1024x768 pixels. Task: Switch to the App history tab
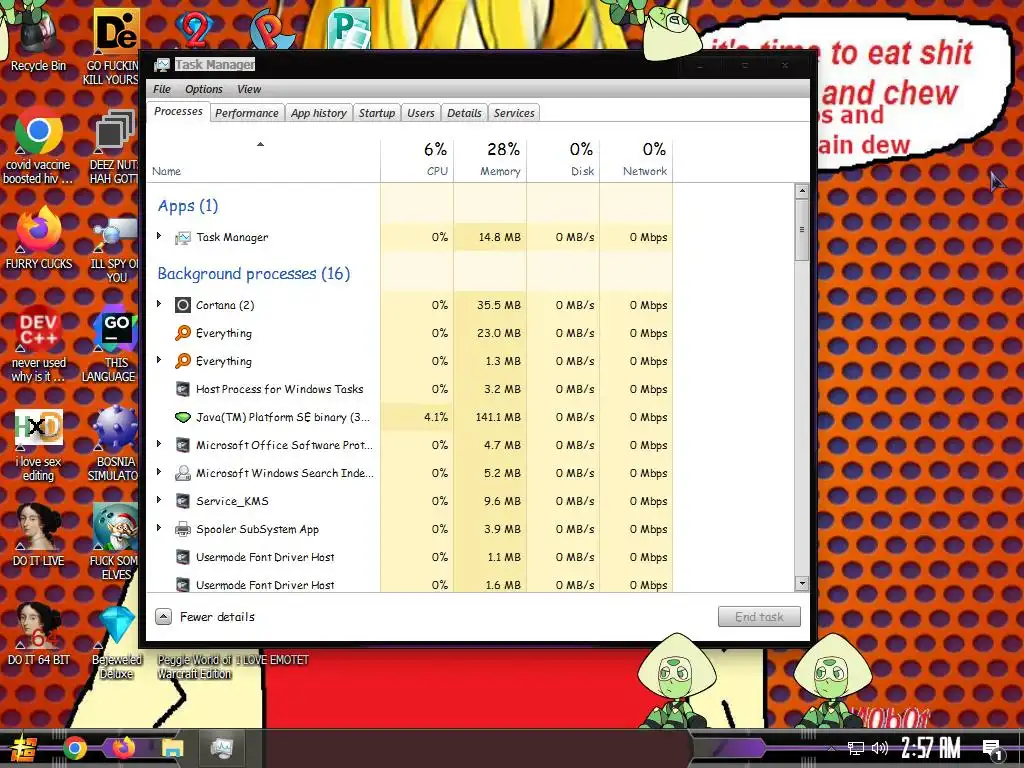(x=319, y=113)
